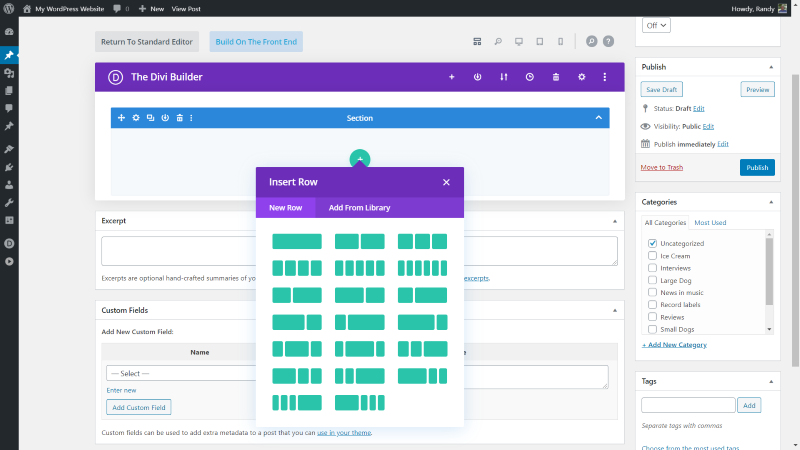The width and height of the screenshot is (800, 450).
Task: Open the Pages sidebar icon
Action: [9, 91]
